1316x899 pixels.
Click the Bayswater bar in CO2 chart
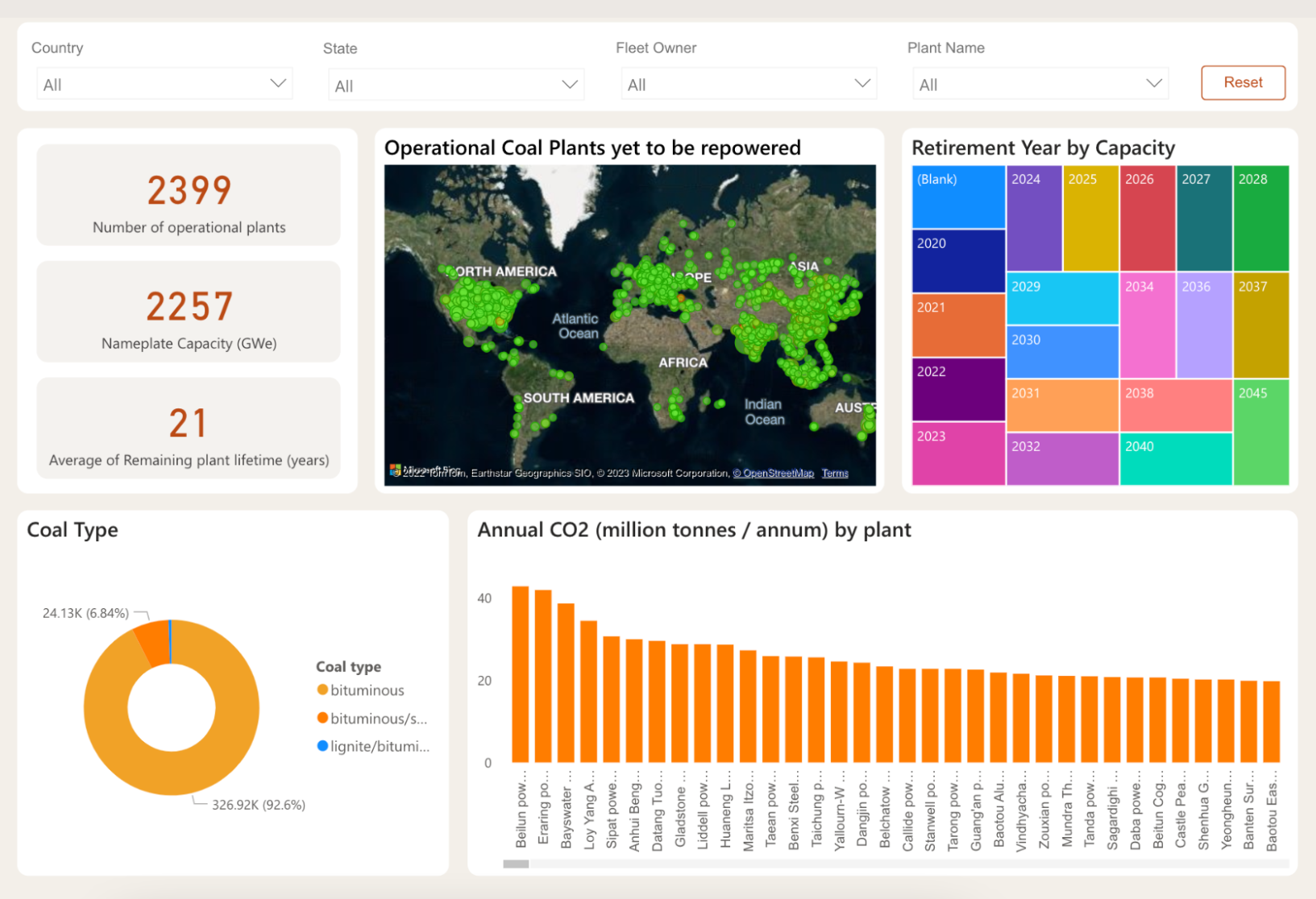566,683
